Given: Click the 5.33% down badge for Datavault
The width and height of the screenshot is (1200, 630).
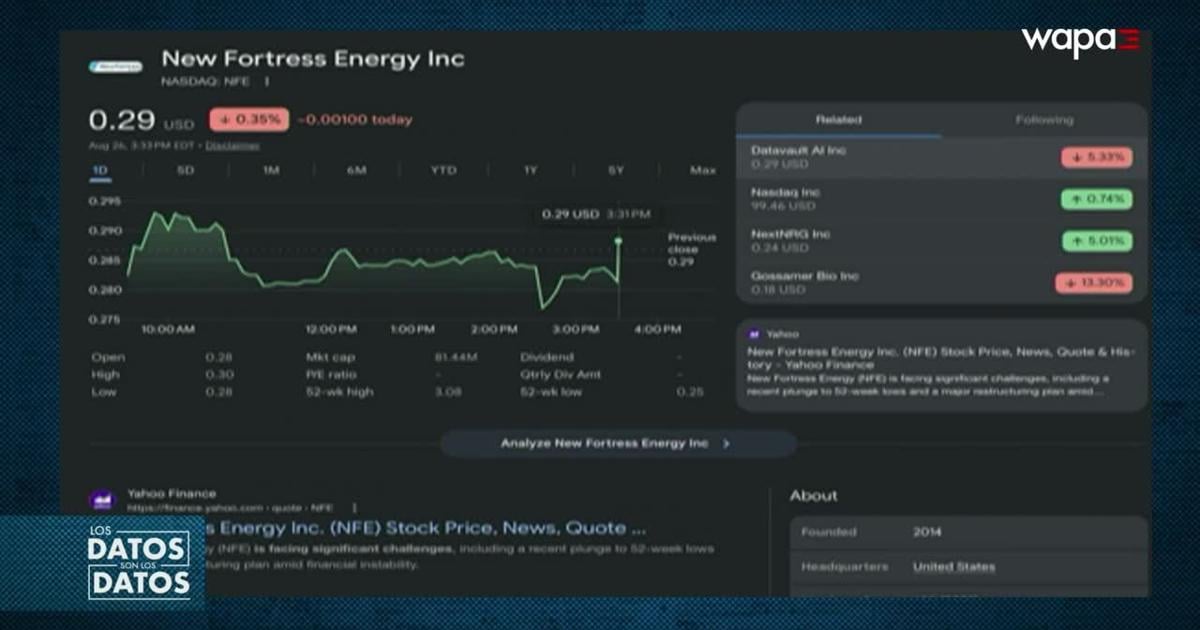Looking at the screenshot, I should click(x=1096, y=157).
